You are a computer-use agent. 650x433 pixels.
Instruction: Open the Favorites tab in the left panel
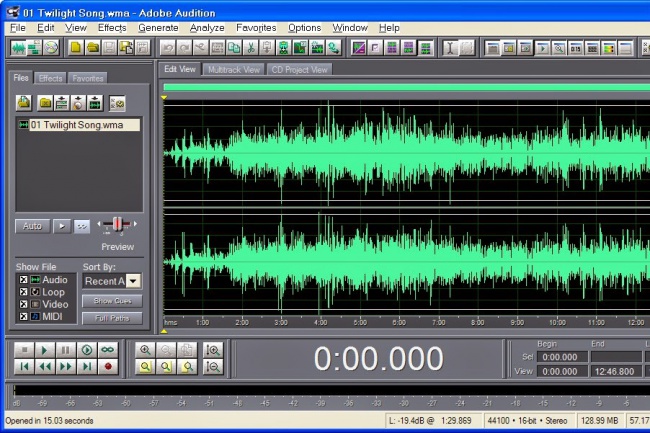tap(87, 78)
